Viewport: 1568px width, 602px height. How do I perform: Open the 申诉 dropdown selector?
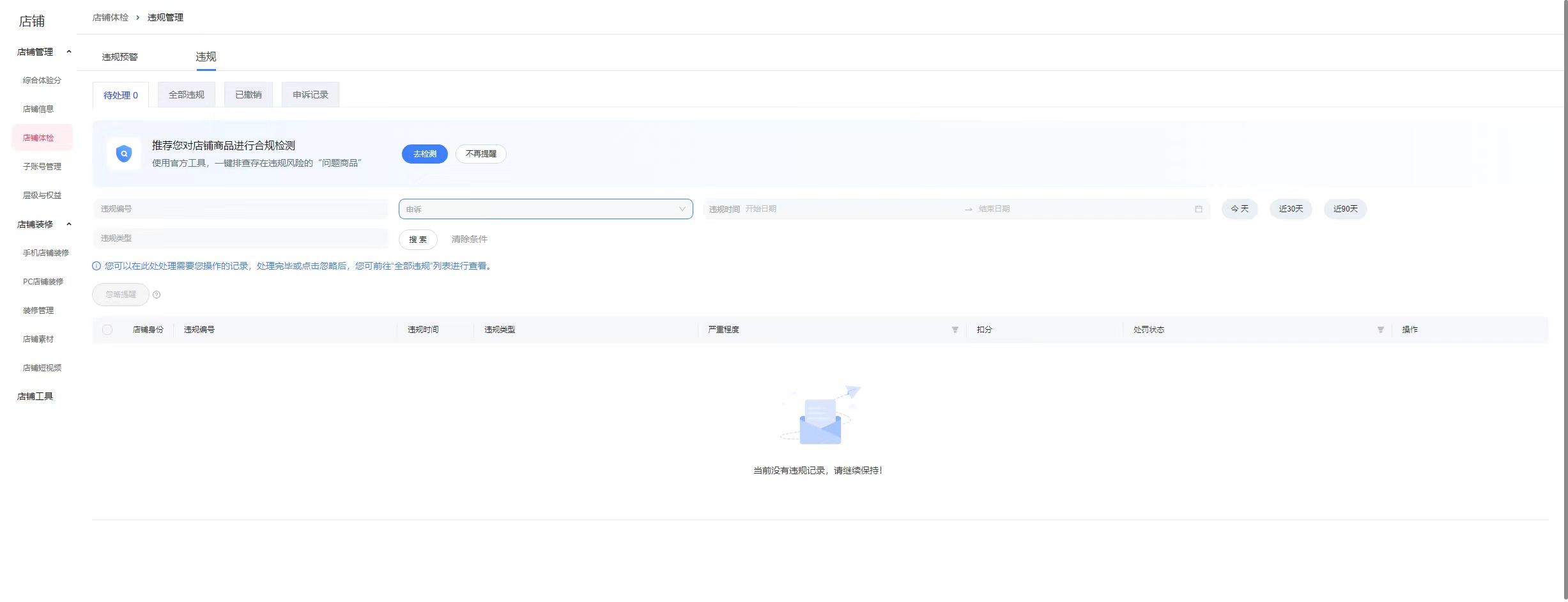point(545,209)
